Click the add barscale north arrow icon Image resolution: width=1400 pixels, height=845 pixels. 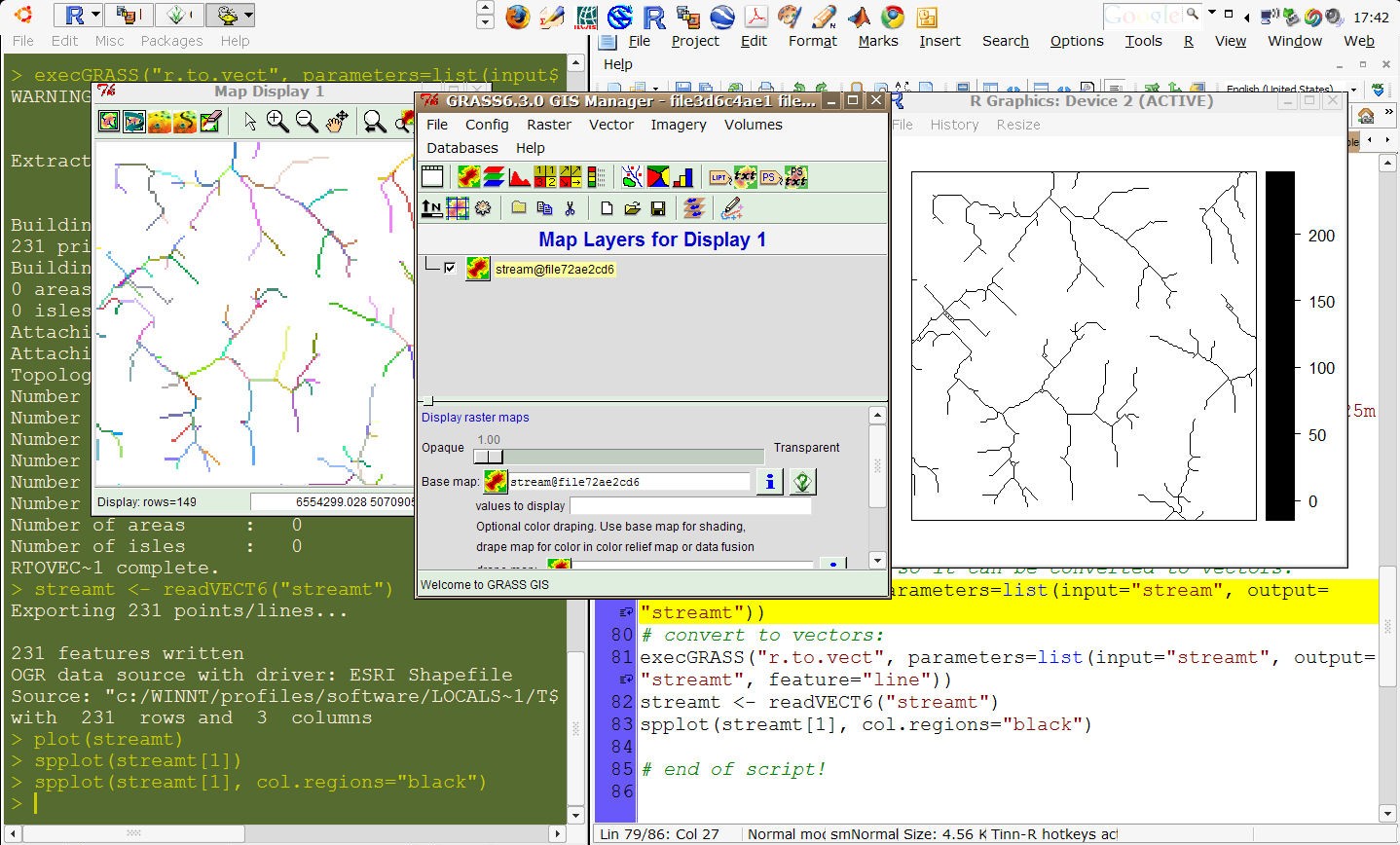(431, 207)
